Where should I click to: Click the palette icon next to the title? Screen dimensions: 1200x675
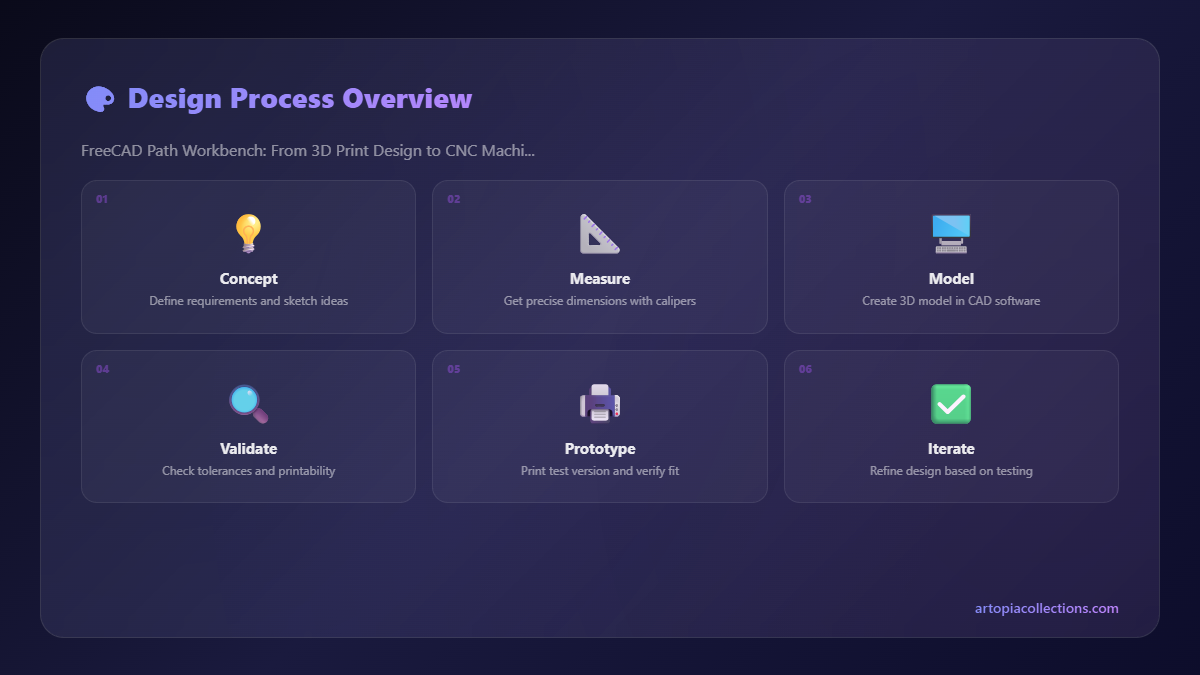tap(99, 98)
